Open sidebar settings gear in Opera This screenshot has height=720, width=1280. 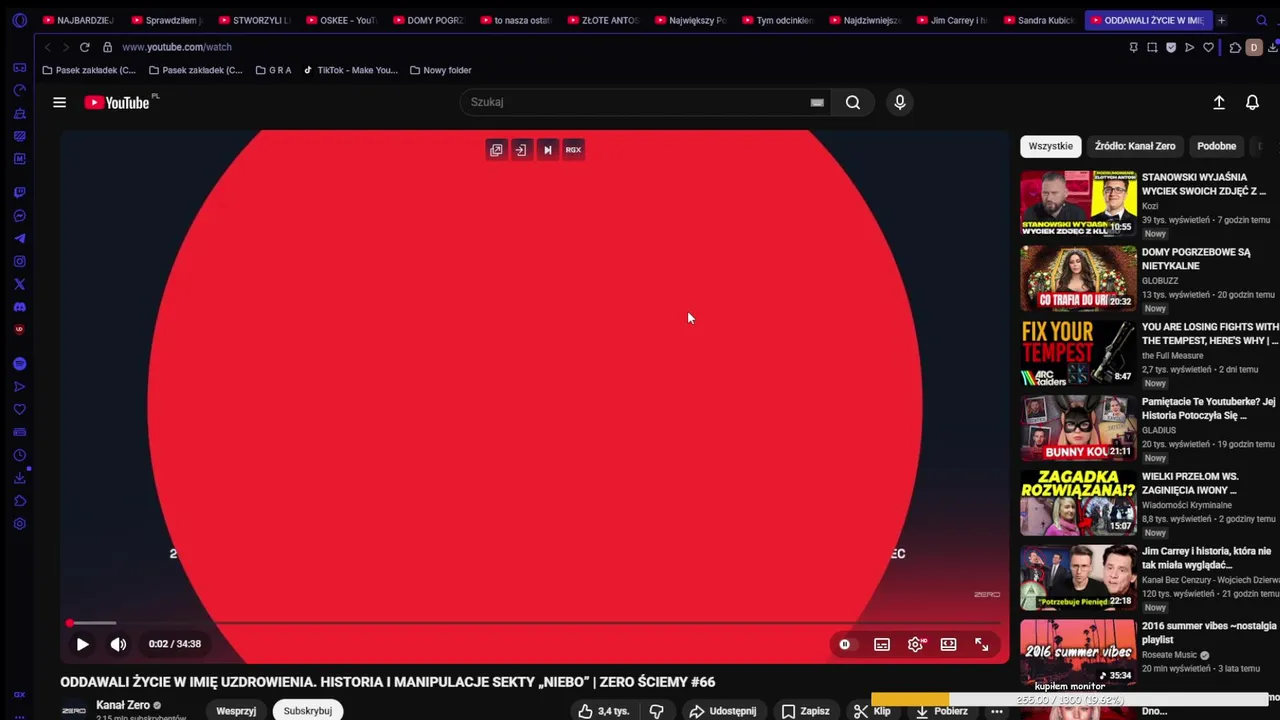(19, 524)
